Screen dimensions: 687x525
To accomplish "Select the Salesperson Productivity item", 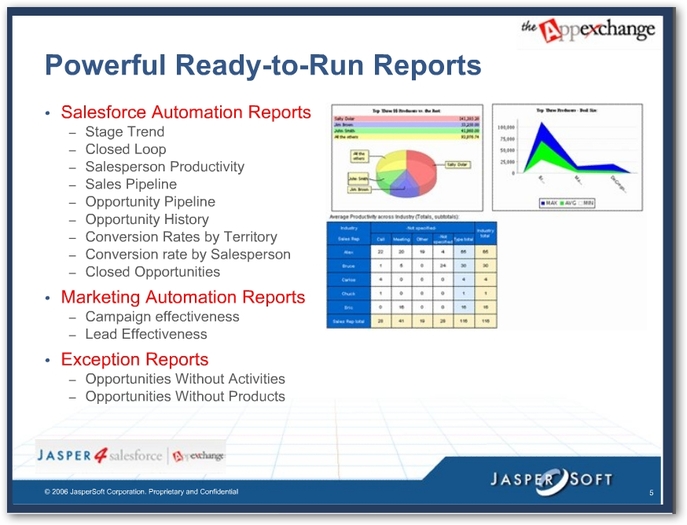I will tap(165, 167).
